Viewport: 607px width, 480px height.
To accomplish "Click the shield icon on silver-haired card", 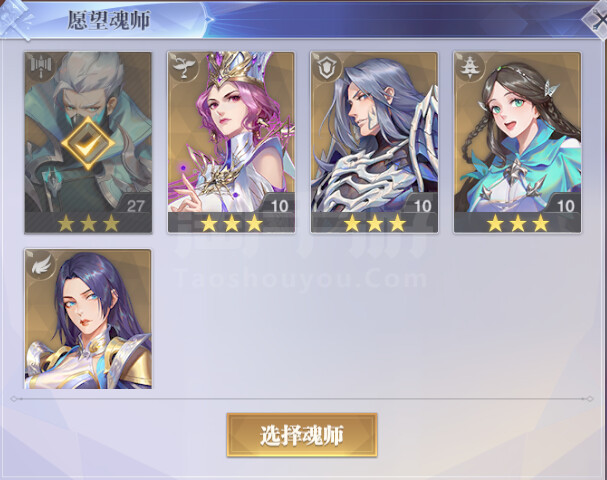I will [326, 67].
